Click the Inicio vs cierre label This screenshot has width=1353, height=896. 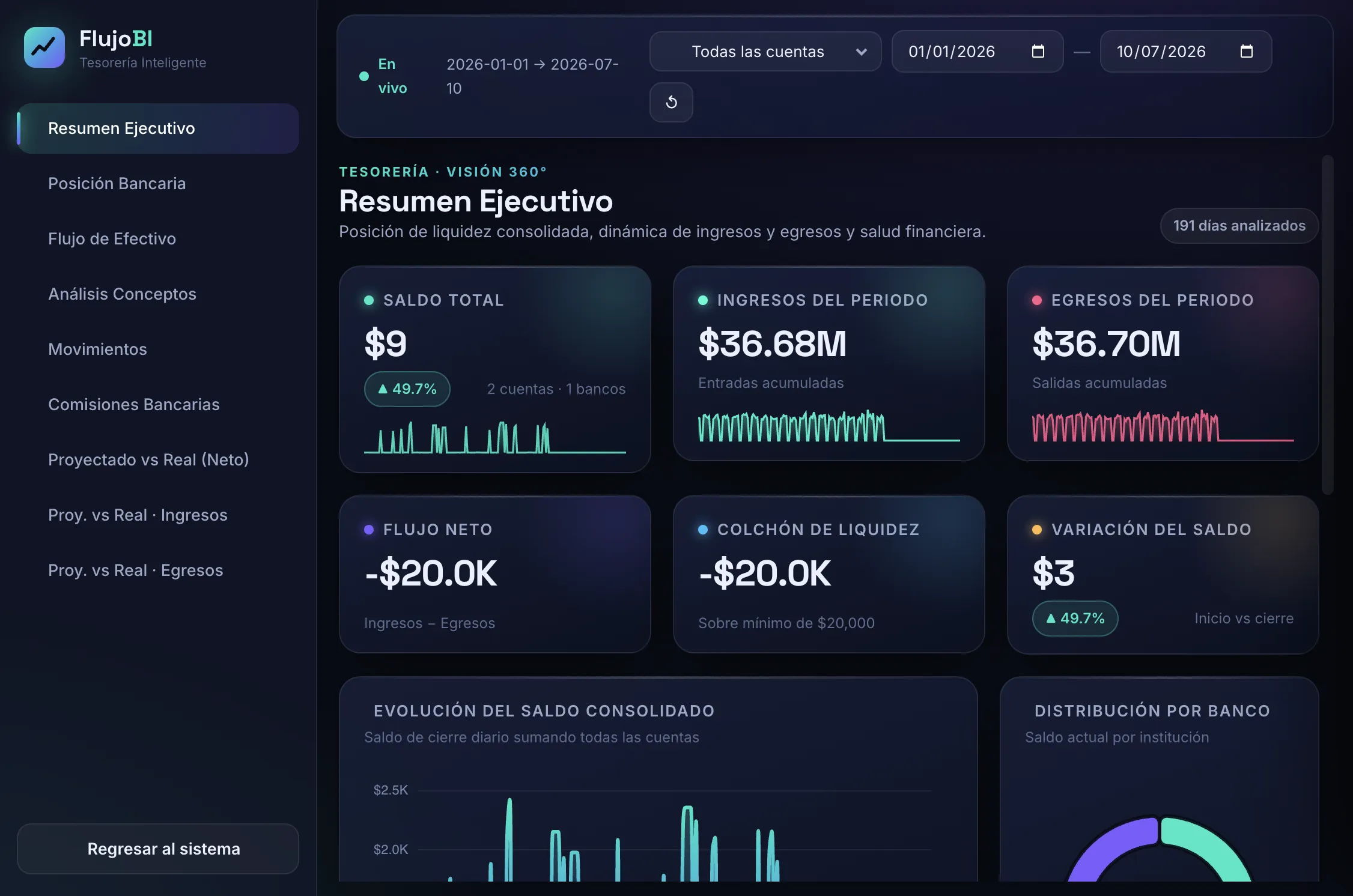[x=1244, y=619]
